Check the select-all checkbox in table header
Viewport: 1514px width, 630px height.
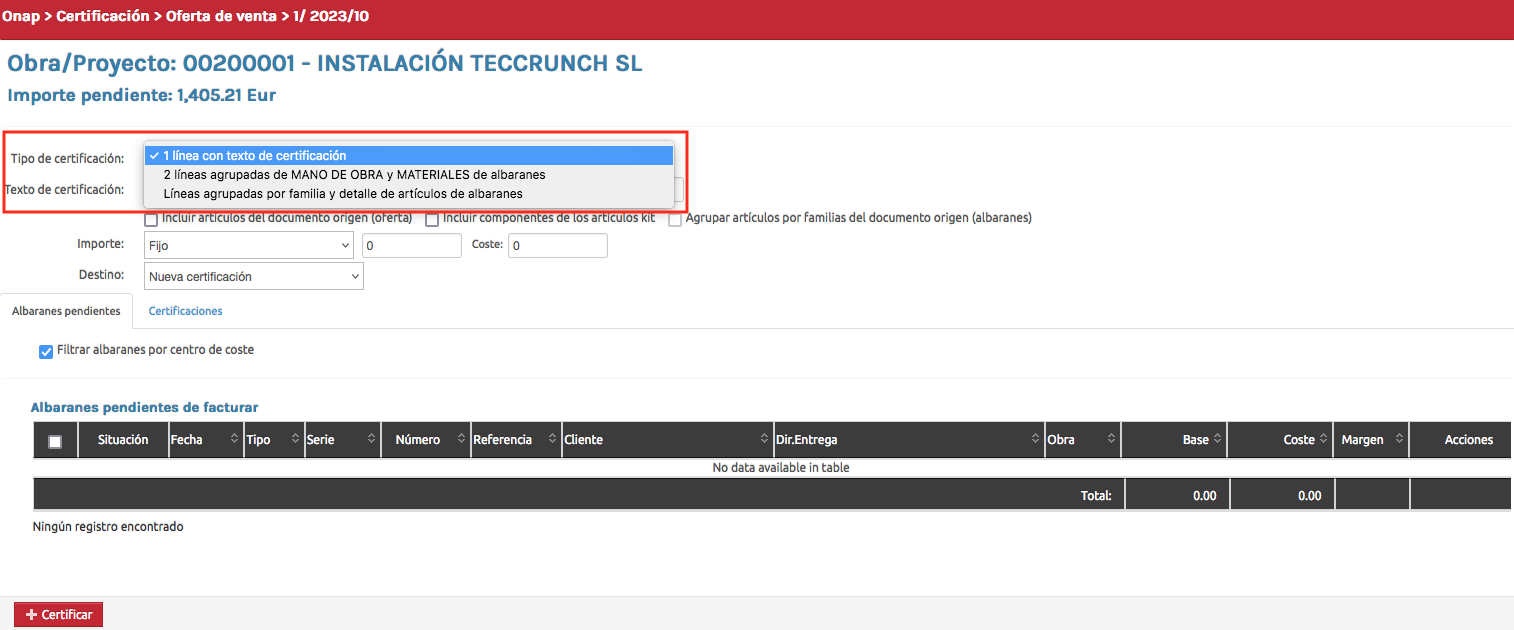(55, 442)
